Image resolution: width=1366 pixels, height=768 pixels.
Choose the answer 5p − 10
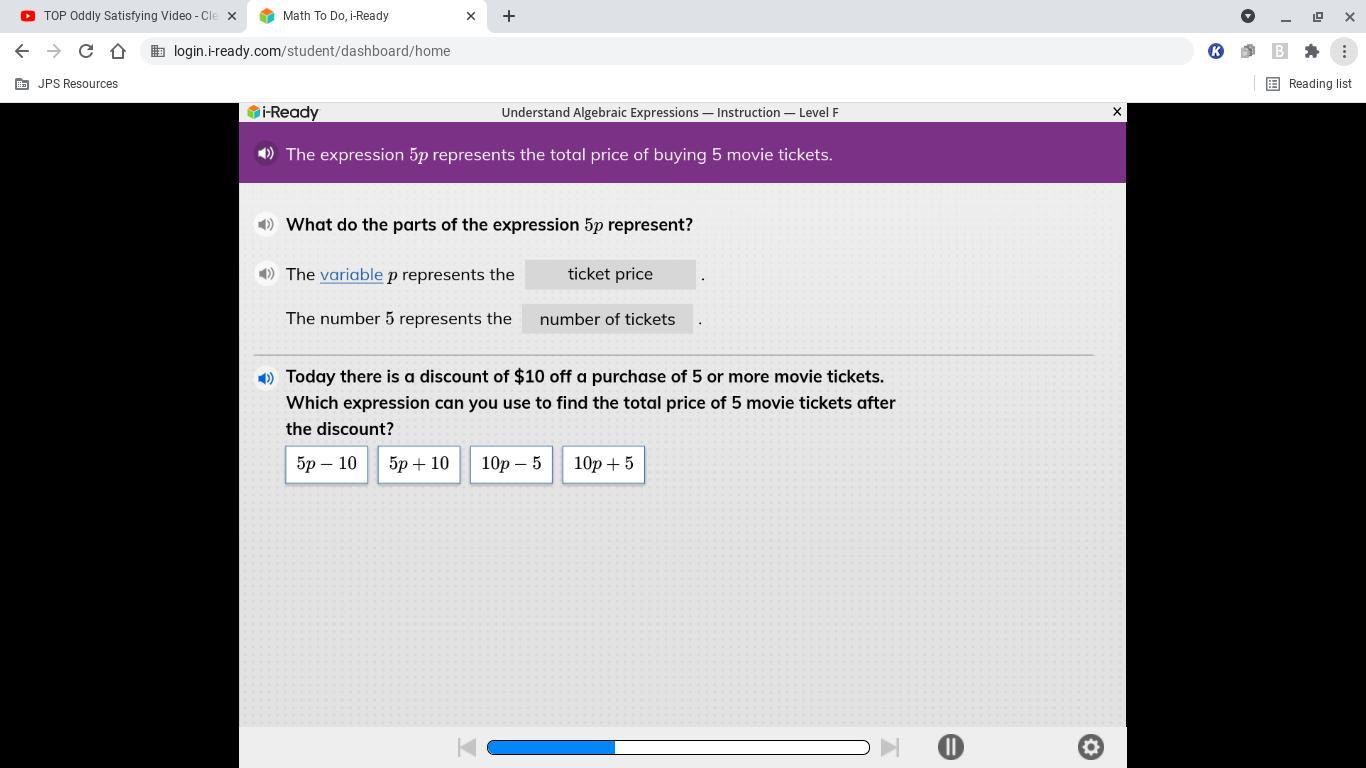pyautogui.click(x=326, y=464)
